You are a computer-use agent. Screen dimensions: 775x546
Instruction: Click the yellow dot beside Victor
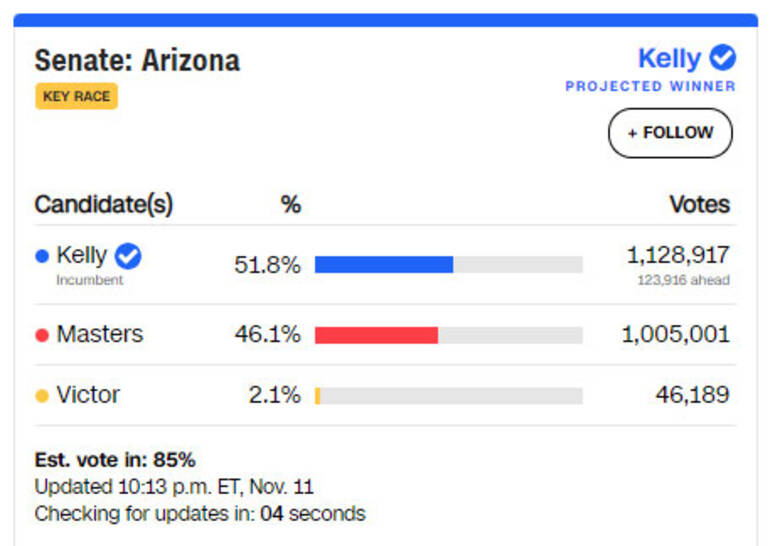42,396
